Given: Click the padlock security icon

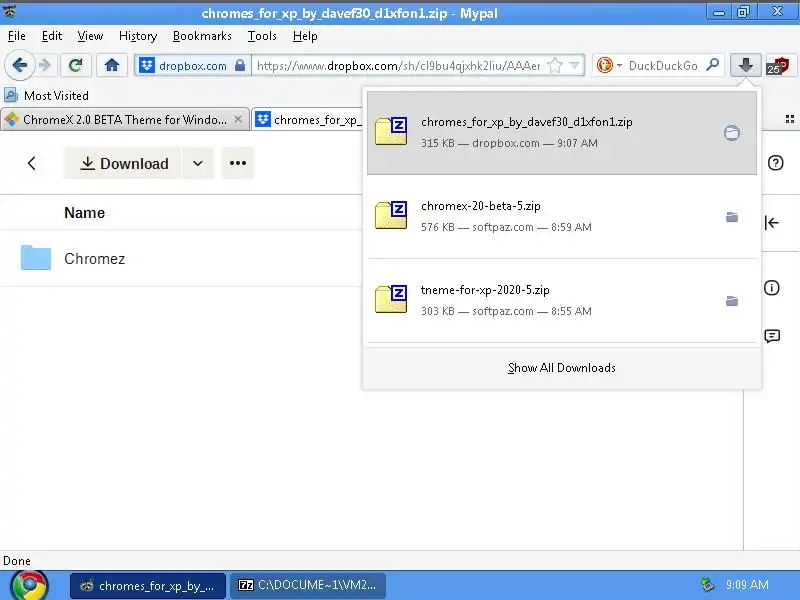Looking at the screenshot, I should [240, 65].
